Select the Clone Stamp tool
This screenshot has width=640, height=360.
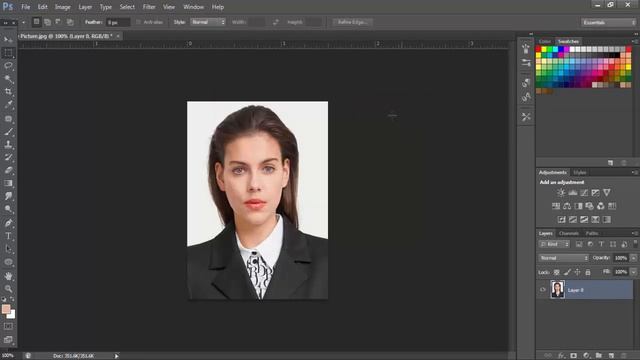[8, 144]
